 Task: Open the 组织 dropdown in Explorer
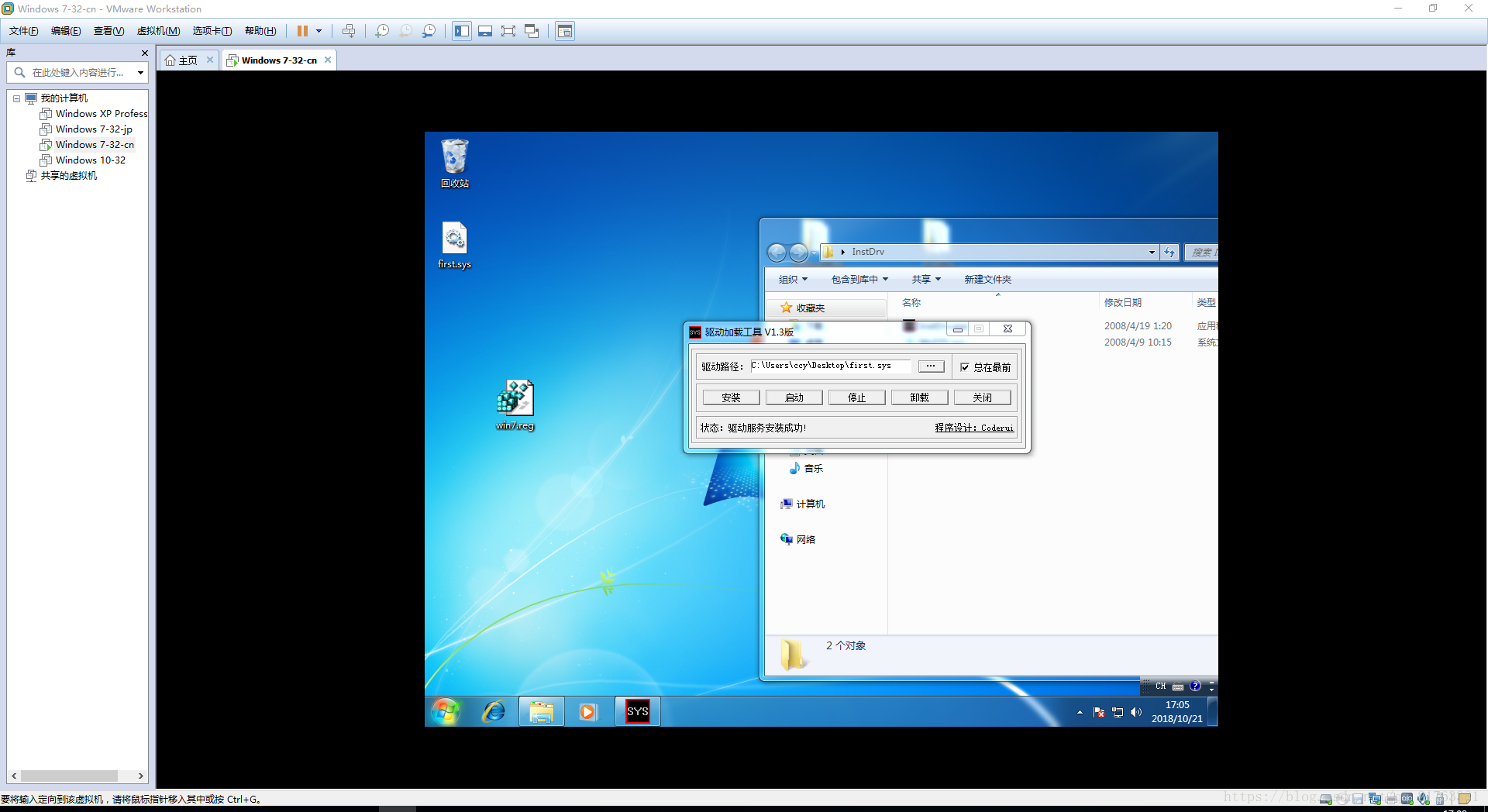click(793, 280)
